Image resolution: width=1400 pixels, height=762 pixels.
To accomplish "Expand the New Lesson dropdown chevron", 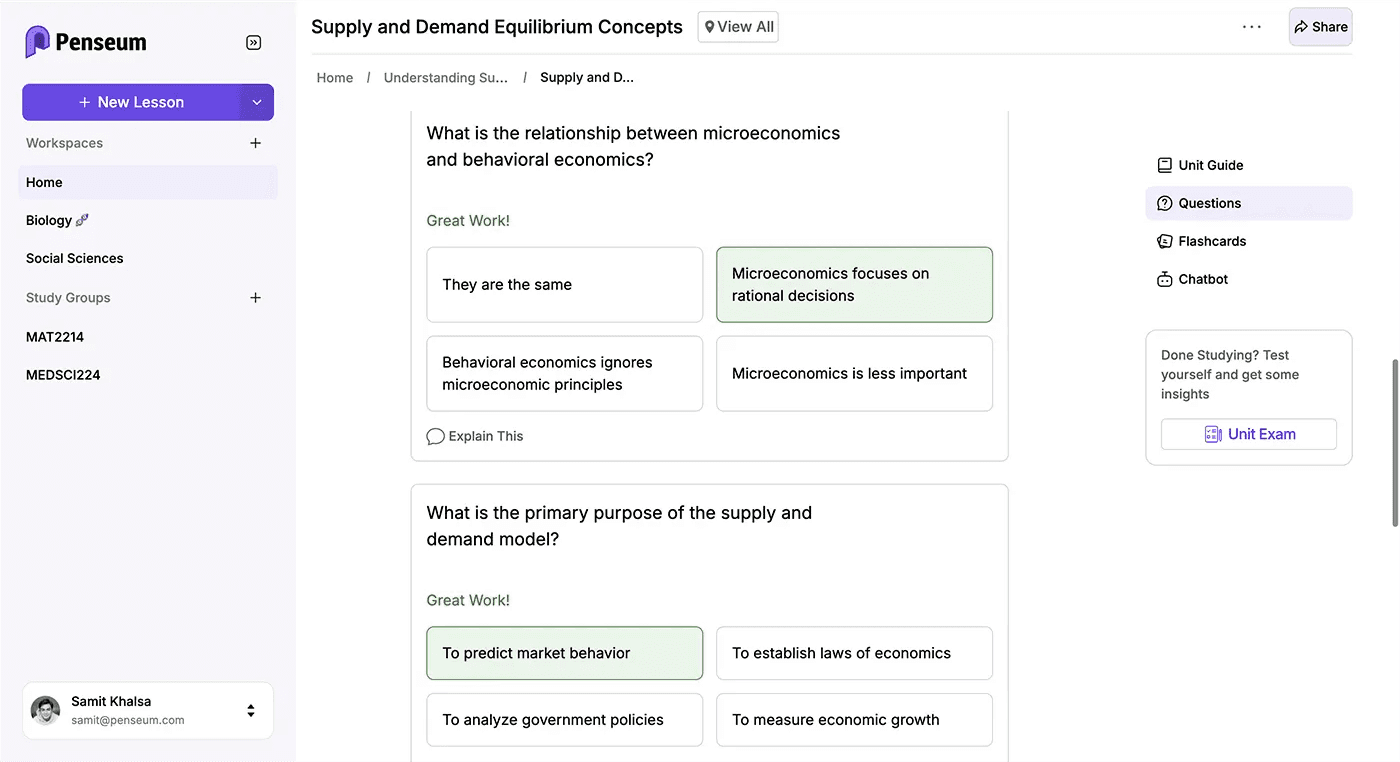I will pos(257,102).
